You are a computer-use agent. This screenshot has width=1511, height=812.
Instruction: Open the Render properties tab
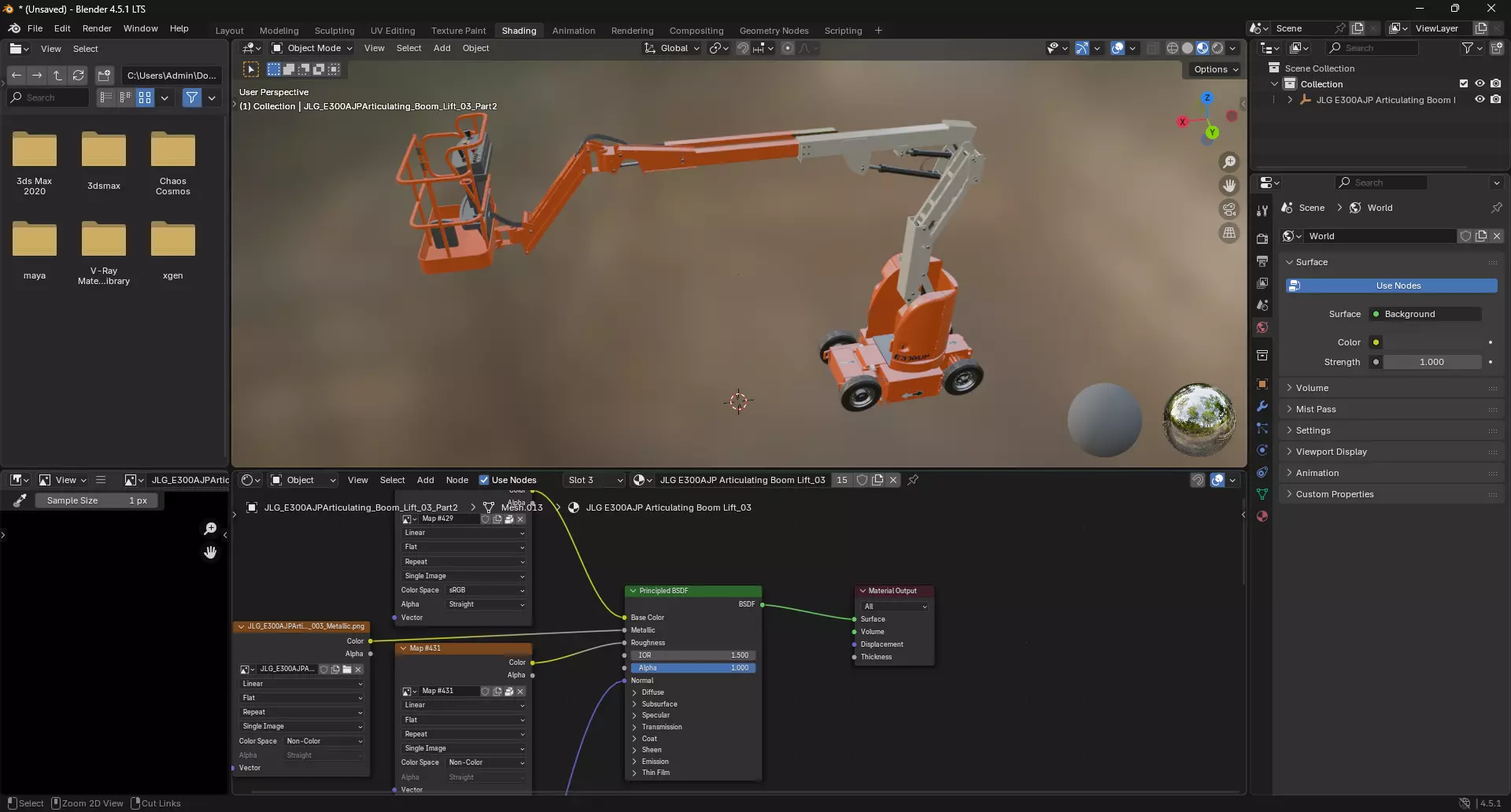click(1262, 238)
